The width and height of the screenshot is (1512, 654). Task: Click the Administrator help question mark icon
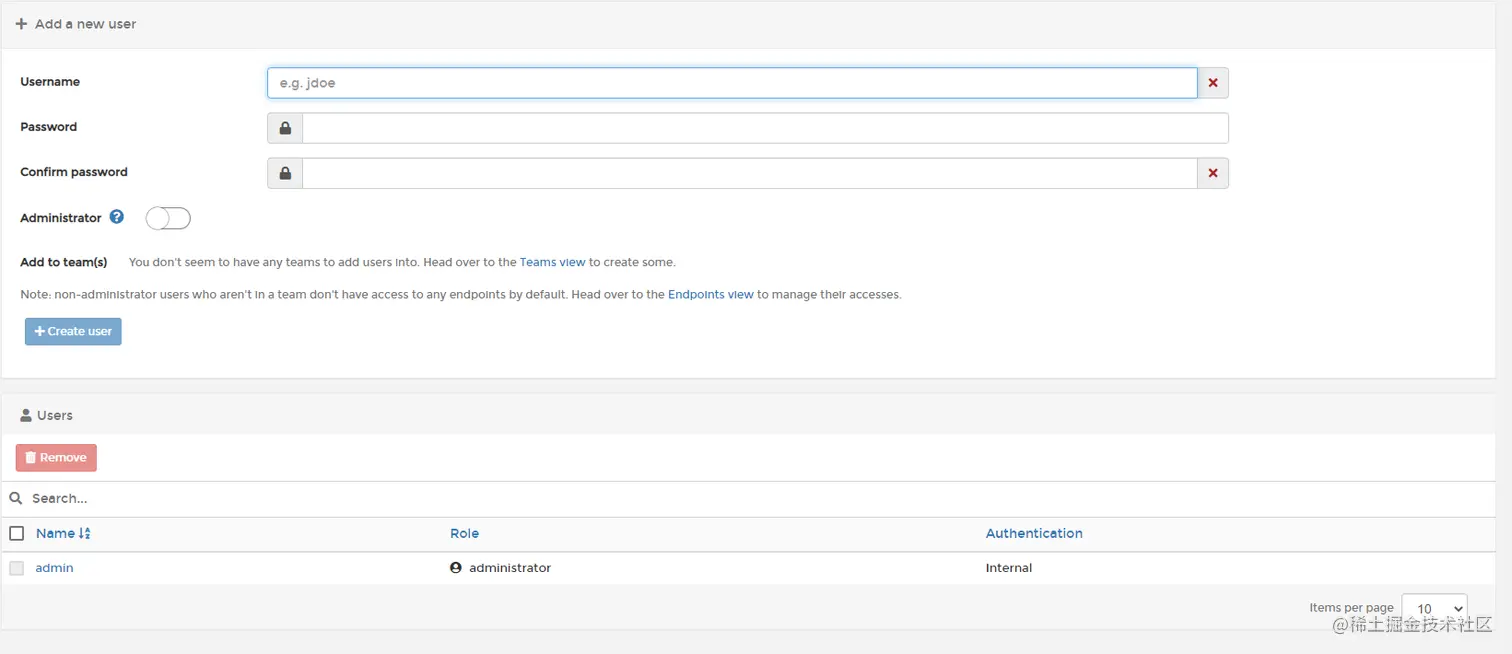tap(117, 217)
